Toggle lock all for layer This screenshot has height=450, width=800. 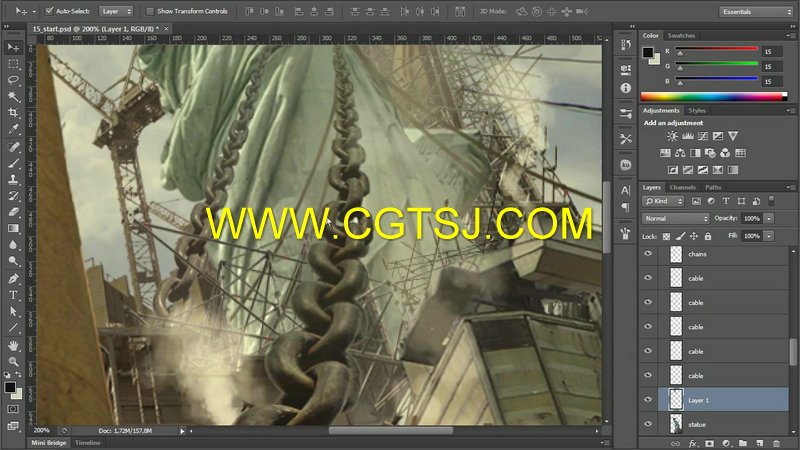tap(708, 236)
